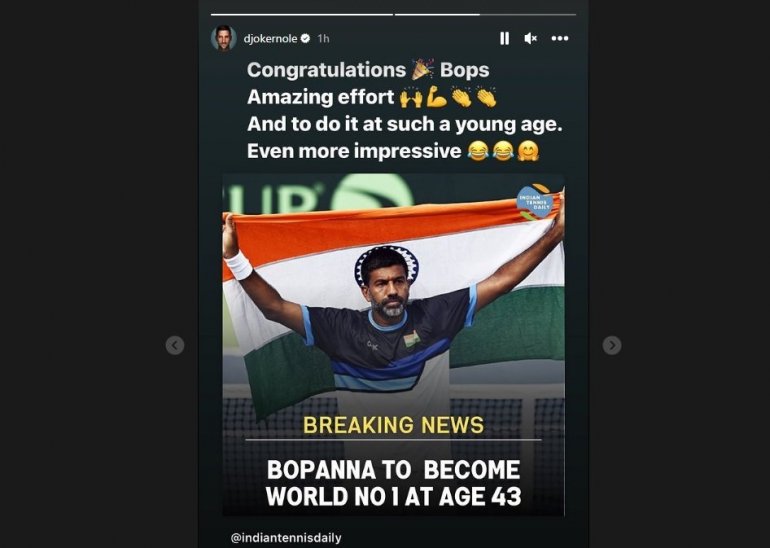Click the 1h timestamp

323,38
